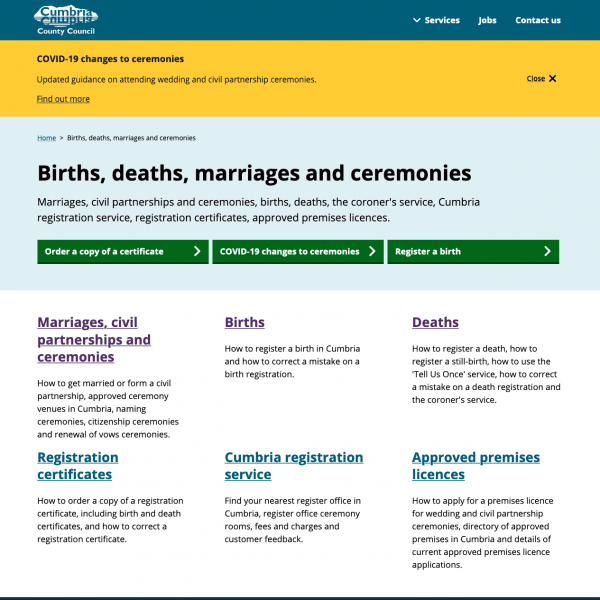Click chevron on COVID-19 ceremonies button
The width and height of the screenshot is (600, 600).
pyautogui.click(x=372, y=252)
